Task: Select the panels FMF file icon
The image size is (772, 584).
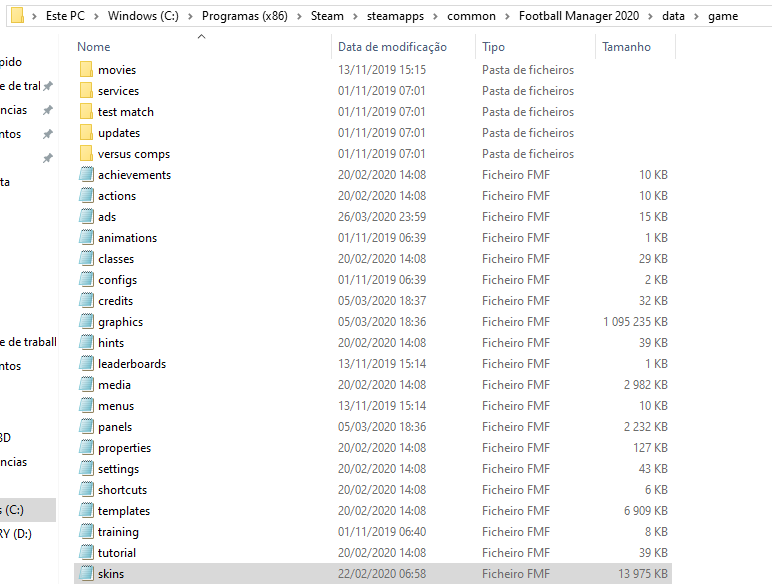Action: tap(86, 427)
